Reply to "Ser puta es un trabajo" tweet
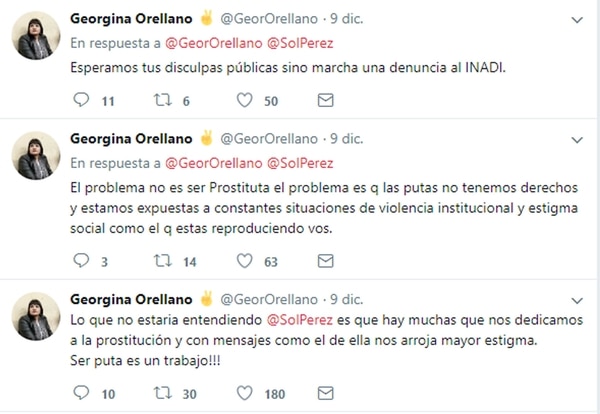600x414 pixels. pyautogui.click(x=83, y=393)
